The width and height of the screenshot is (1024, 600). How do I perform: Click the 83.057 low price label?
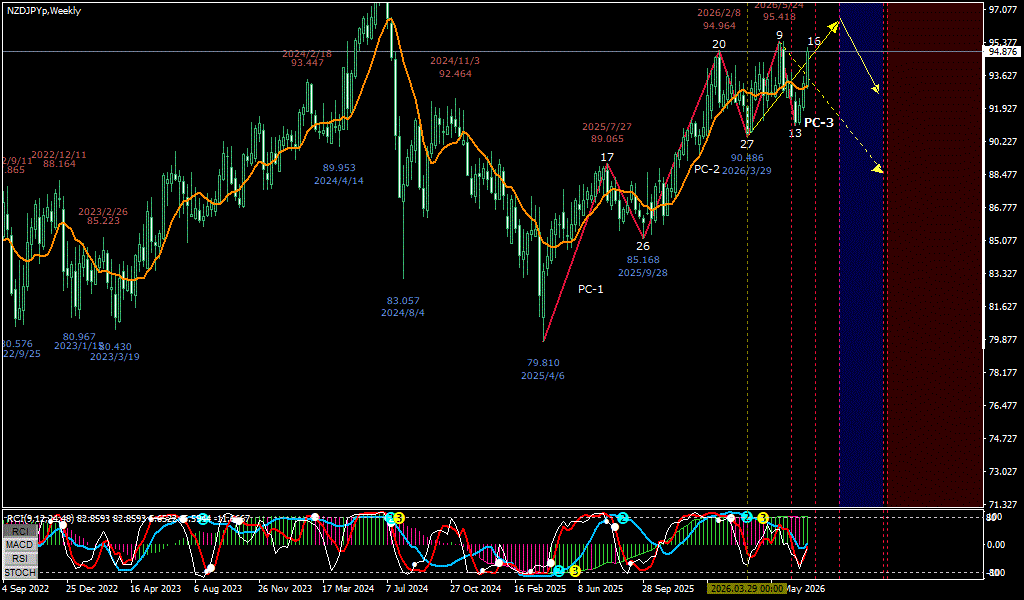[x=403, y=301]
